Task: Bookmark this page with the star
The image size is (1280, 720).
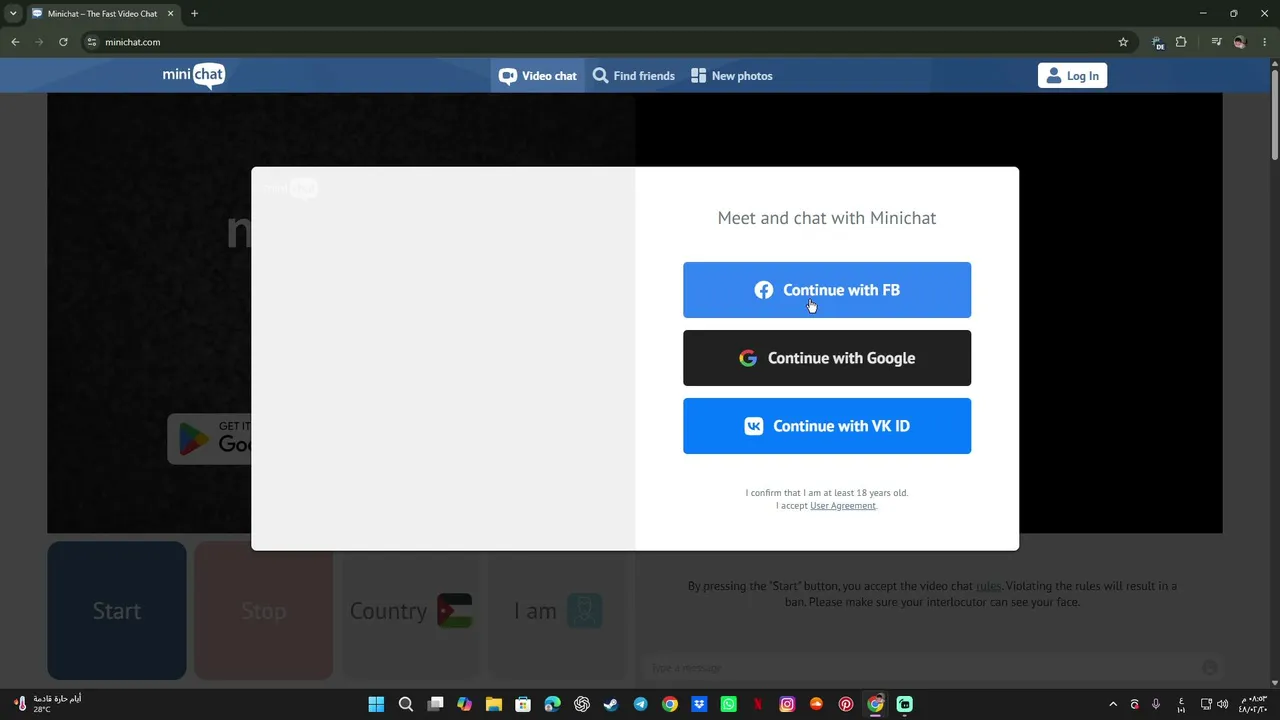Action: pyautogui.click(x=1123, y=42)
